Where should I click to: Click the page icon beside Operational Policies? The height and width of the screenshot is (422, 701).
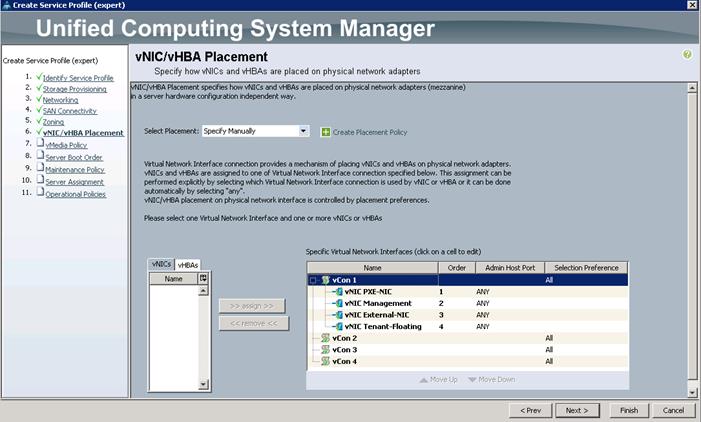pos(40,193)
